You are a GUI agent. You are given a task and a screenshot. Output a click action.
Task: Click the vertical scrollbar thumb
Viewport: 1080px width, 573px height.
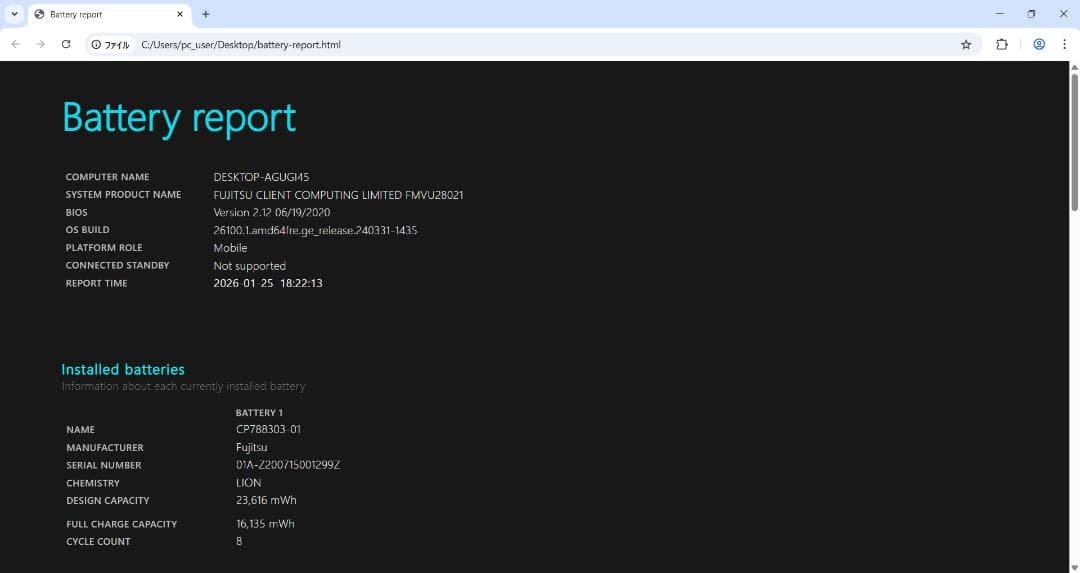(1074, 140)
